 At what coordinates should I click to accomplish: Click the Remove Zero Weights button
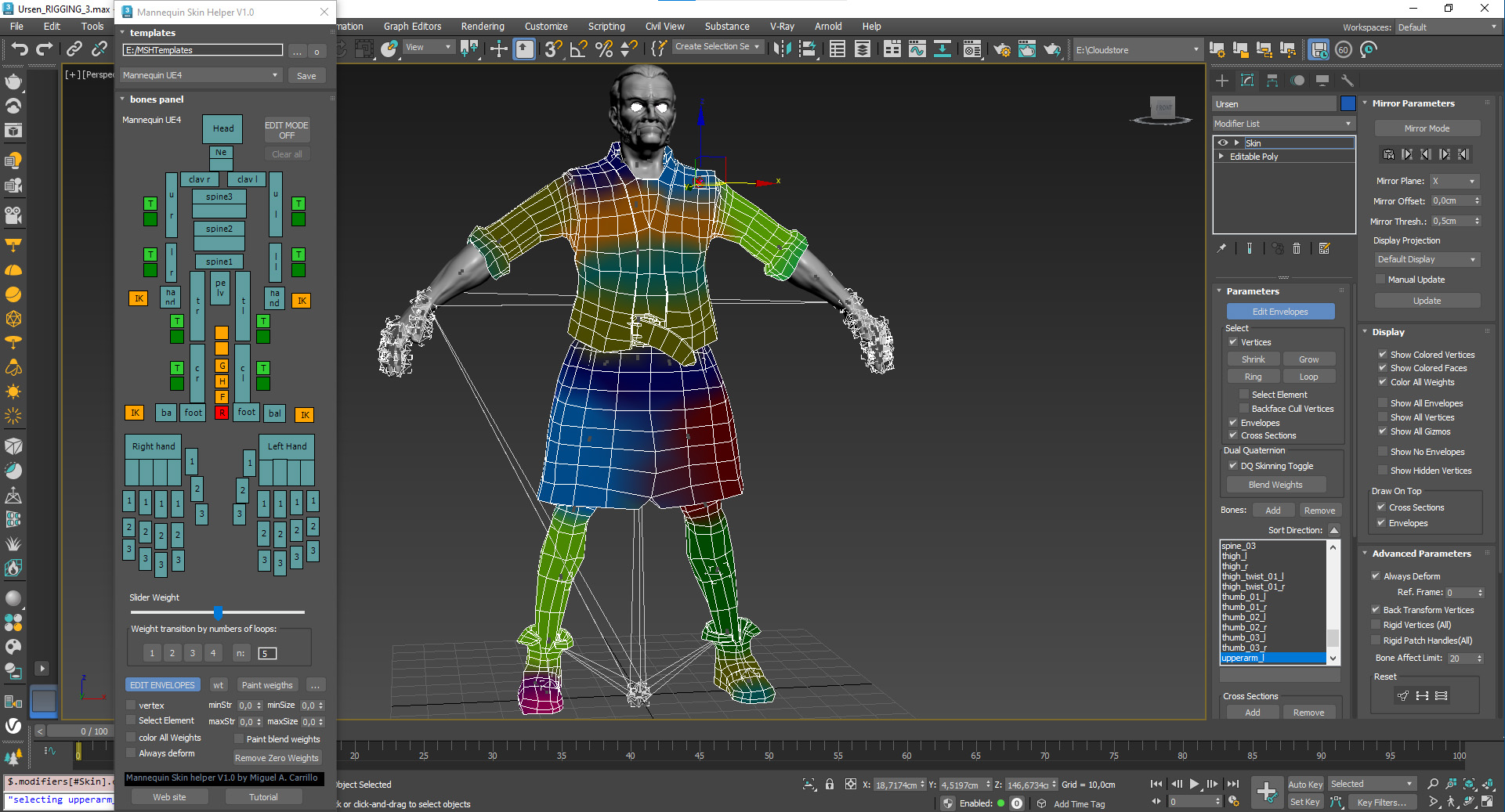tap(277, 758)
